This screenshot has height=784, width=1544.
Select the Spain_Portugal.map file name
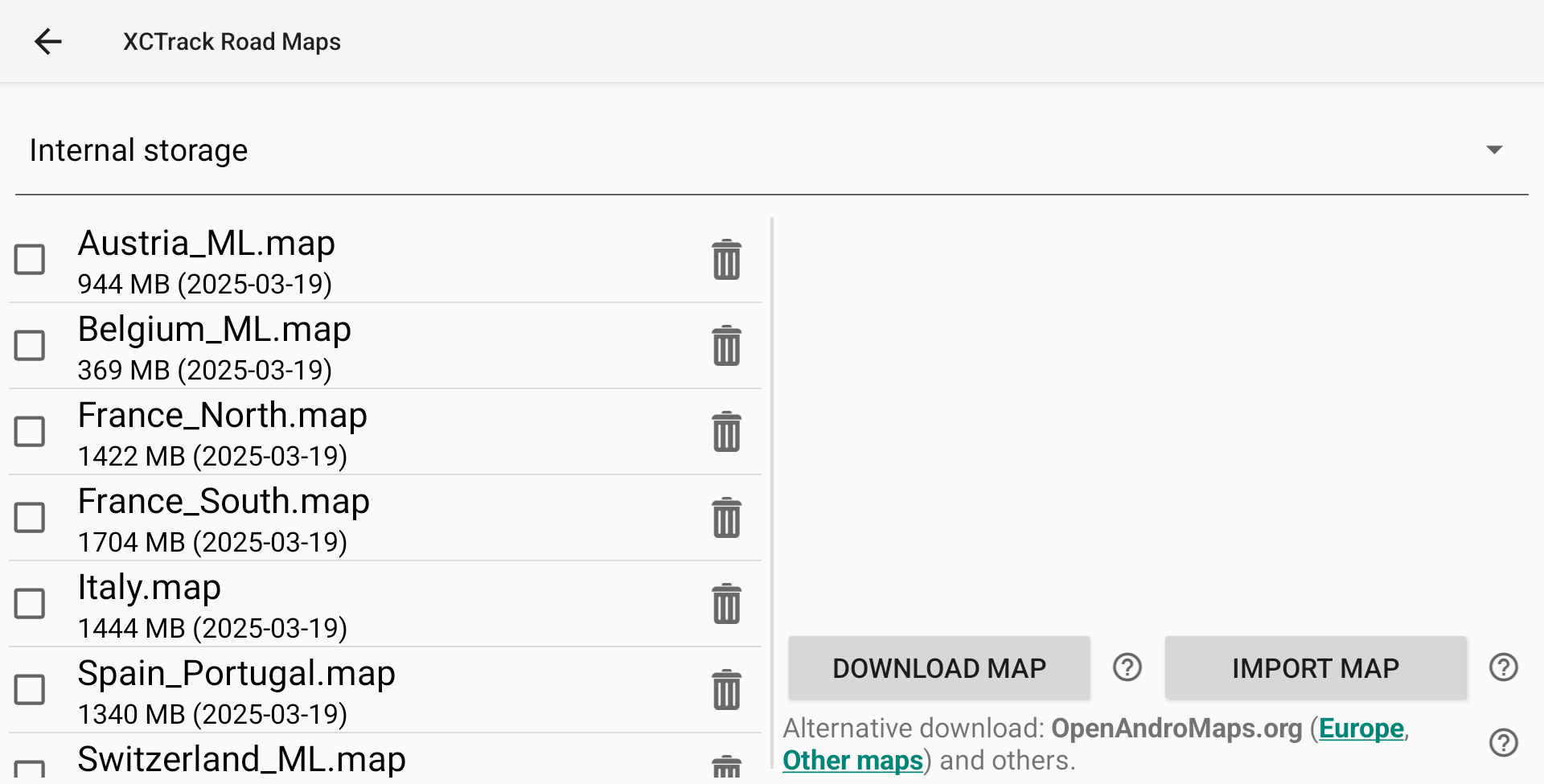pos(236,673)
